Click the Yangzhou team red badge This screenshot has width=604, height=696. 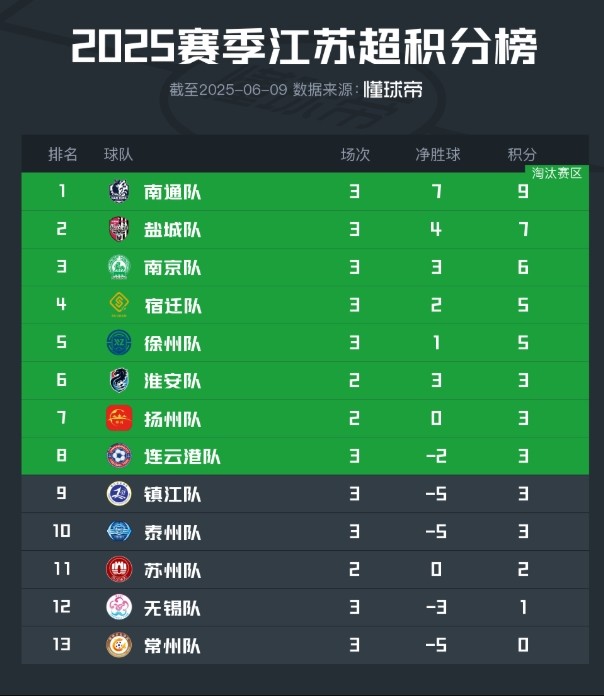119,418
